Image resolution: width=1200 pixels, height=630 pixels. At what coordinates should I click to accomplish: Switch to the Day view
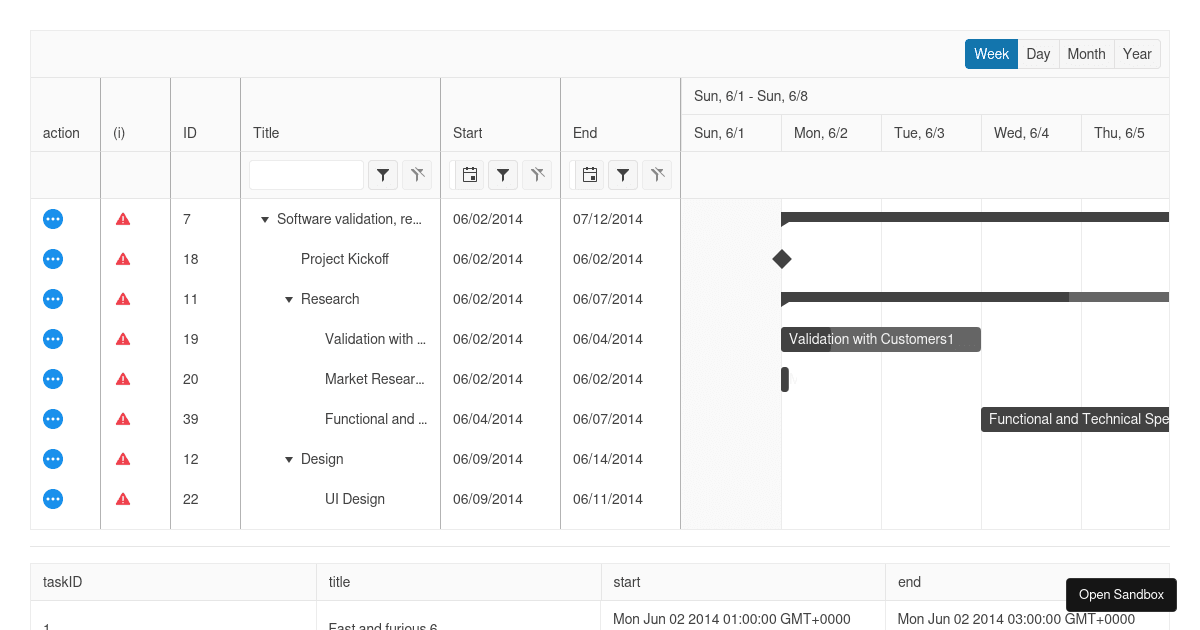(1038, 54)
